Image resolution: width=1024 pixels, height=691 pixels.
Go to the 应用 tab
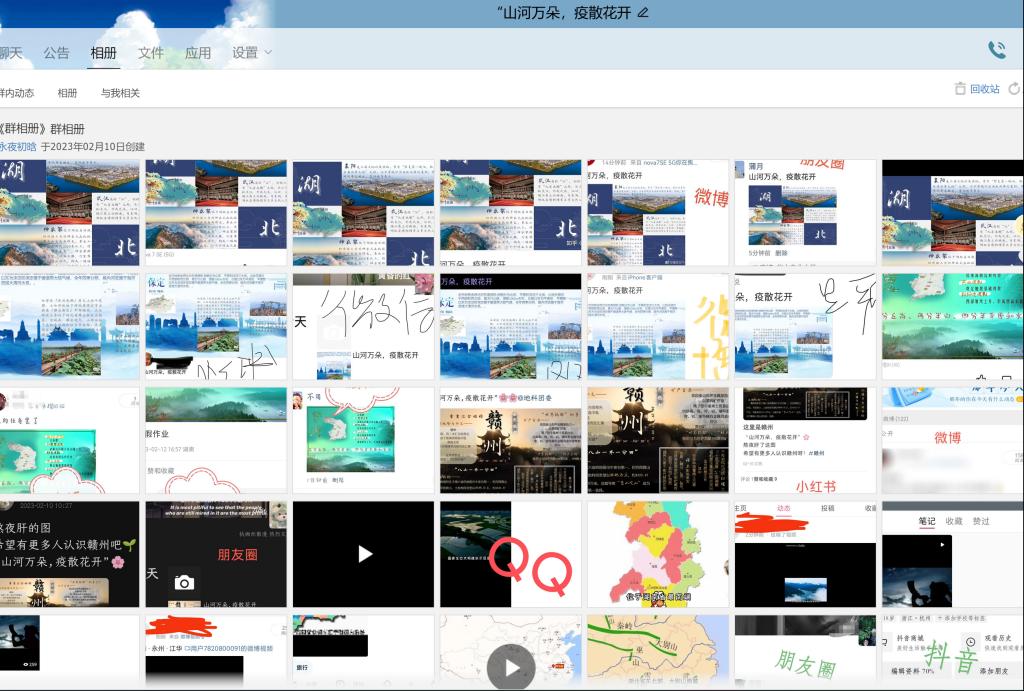[x=198, y=53]
